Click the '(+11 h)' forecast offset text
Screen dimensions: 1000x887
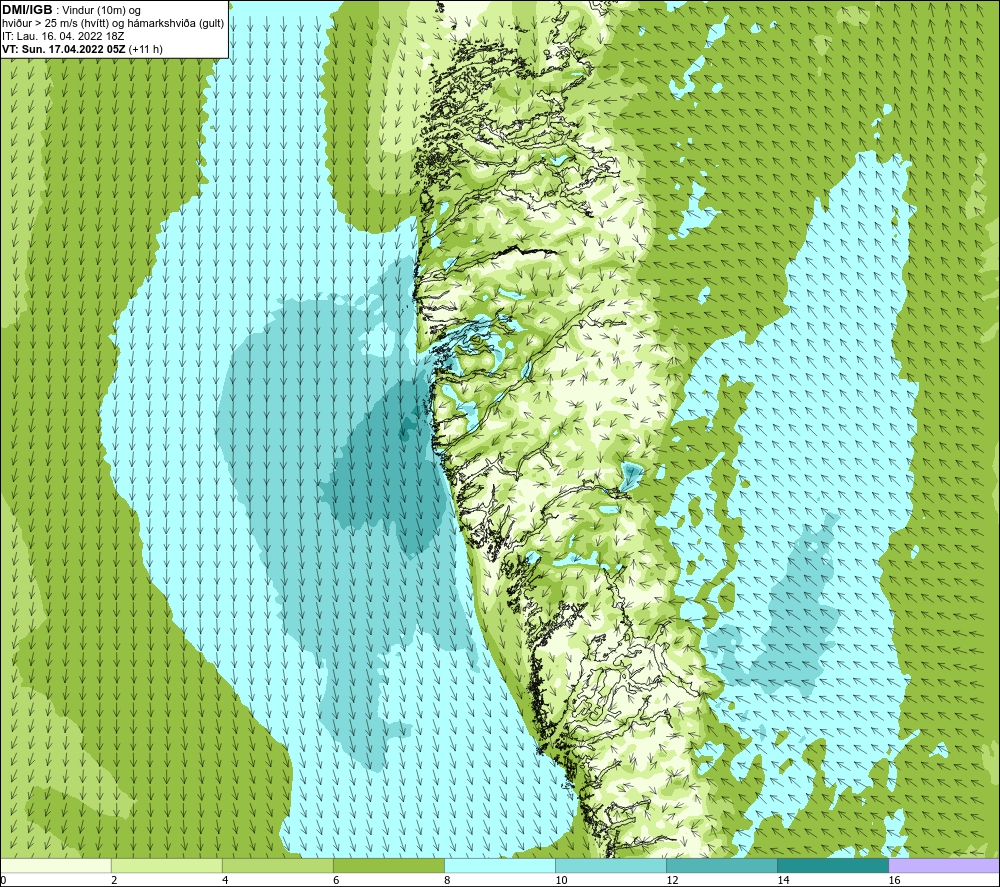tap(145, 49)
